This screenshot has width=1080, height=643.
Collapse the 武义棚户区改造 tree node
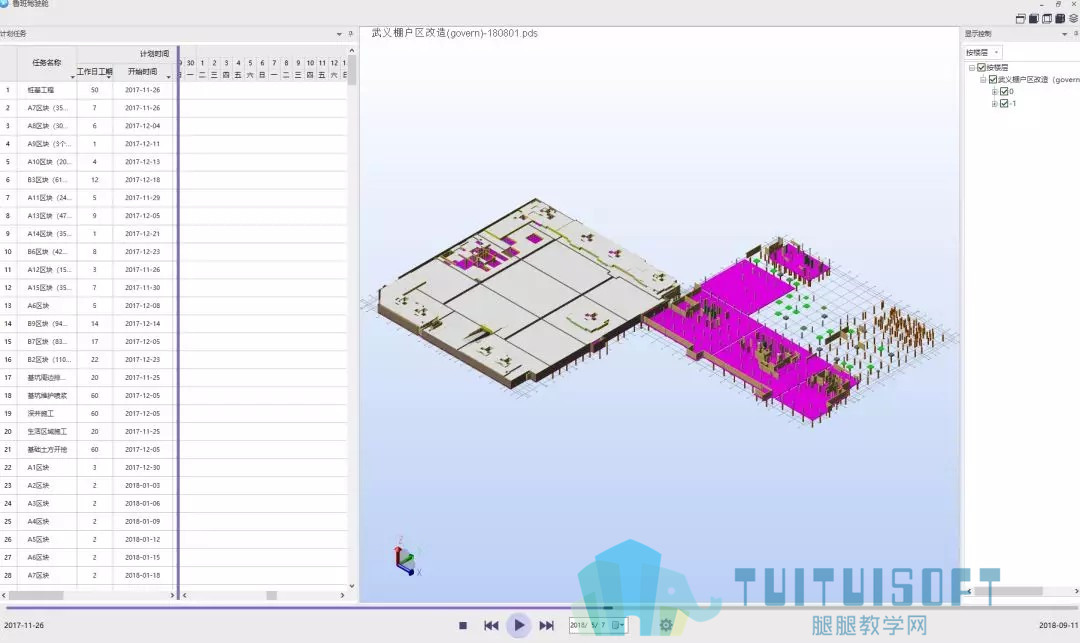tap(983, 79)
